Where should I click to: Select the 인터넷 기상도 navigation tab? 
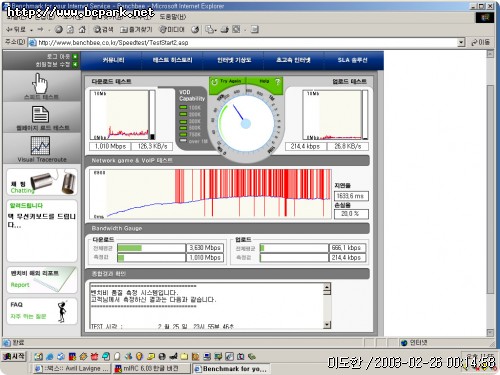tap(234, 60)
